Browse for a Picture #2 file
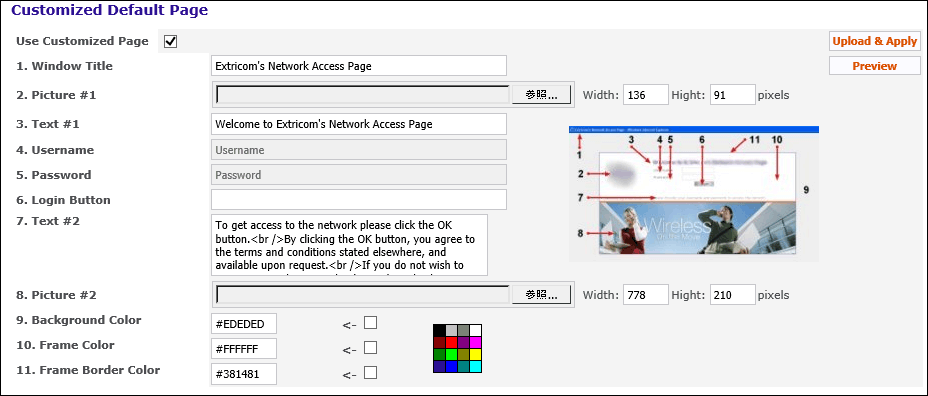 click(x=542, y=295)
